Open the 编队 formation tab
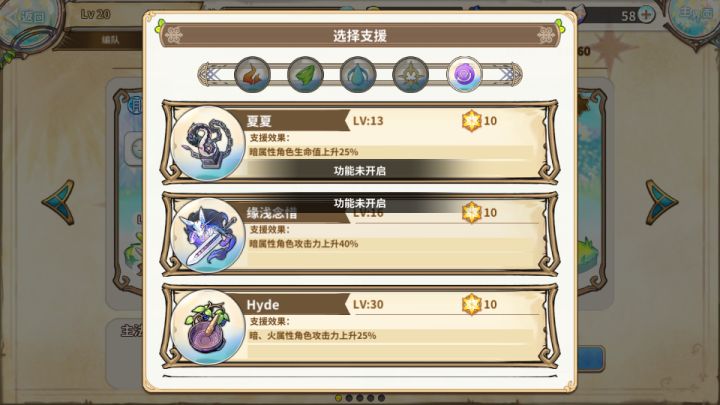The width and height of the screenshot is (720, 405). tap(110, 39)
